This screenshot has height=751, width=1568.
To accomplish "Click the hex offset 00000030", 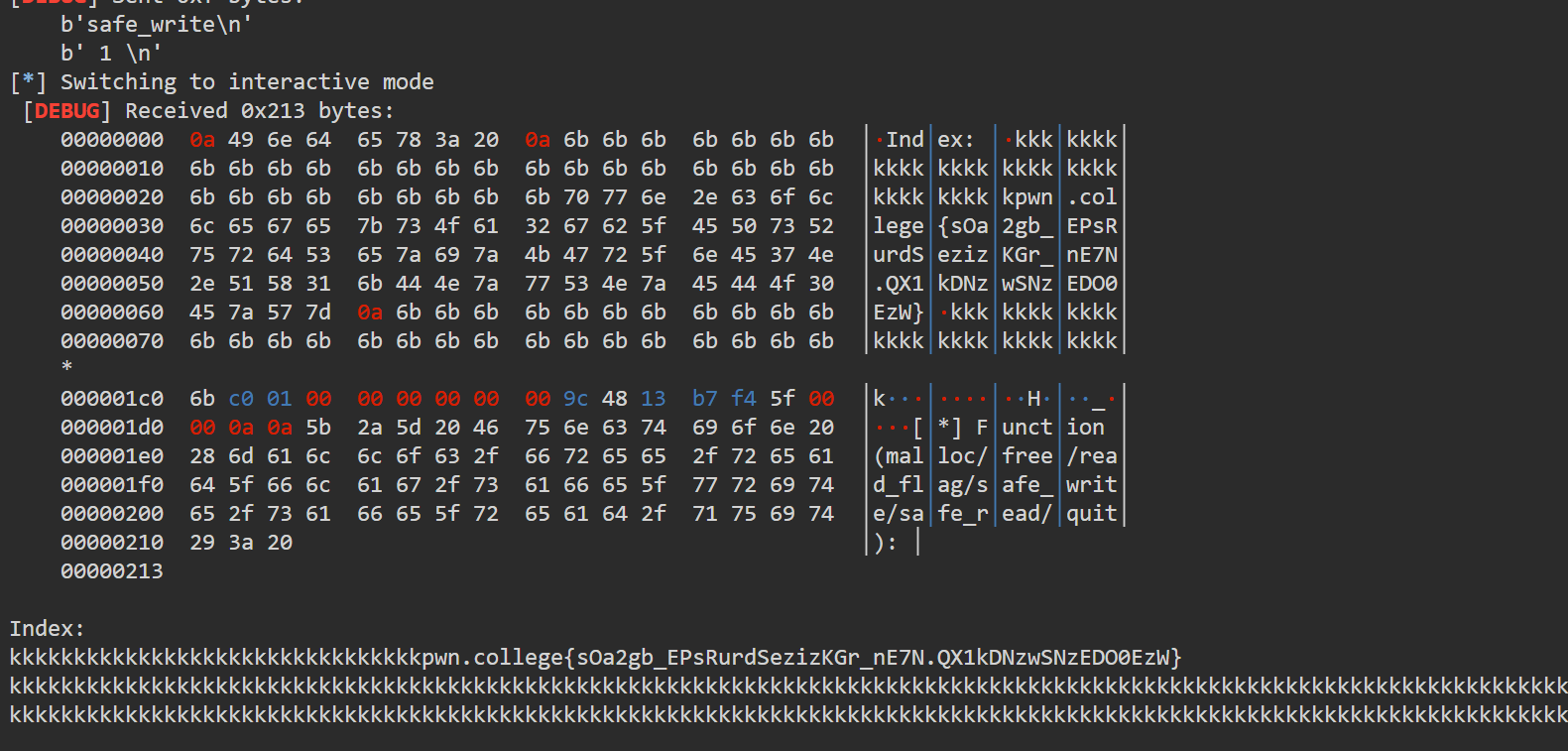I will [x=112, y=225].
